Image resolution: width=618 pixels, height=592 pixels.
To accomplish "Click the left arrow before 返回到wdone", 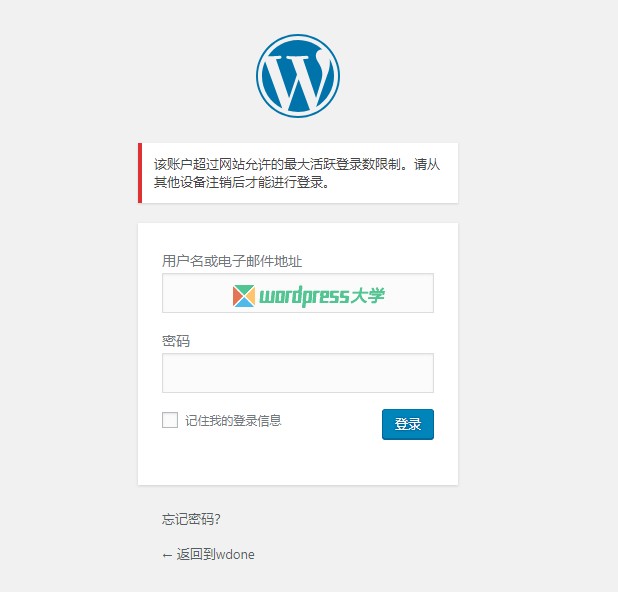I will click(x=167, y=555).
